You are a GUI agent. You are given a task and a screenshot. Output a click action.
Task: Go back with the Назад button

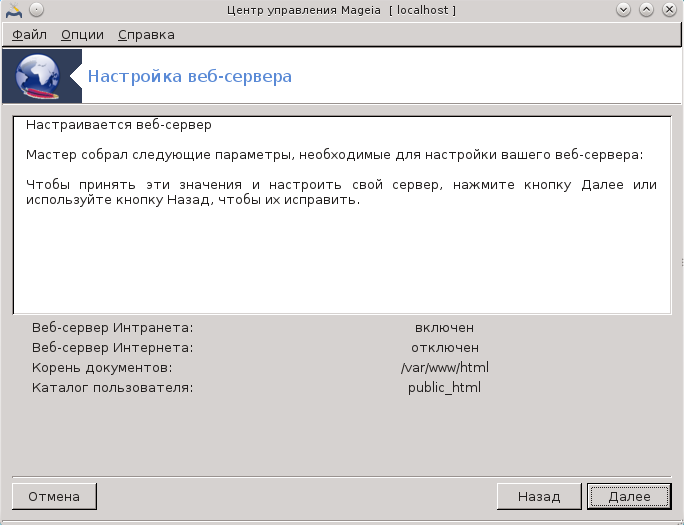click(539, 496)
